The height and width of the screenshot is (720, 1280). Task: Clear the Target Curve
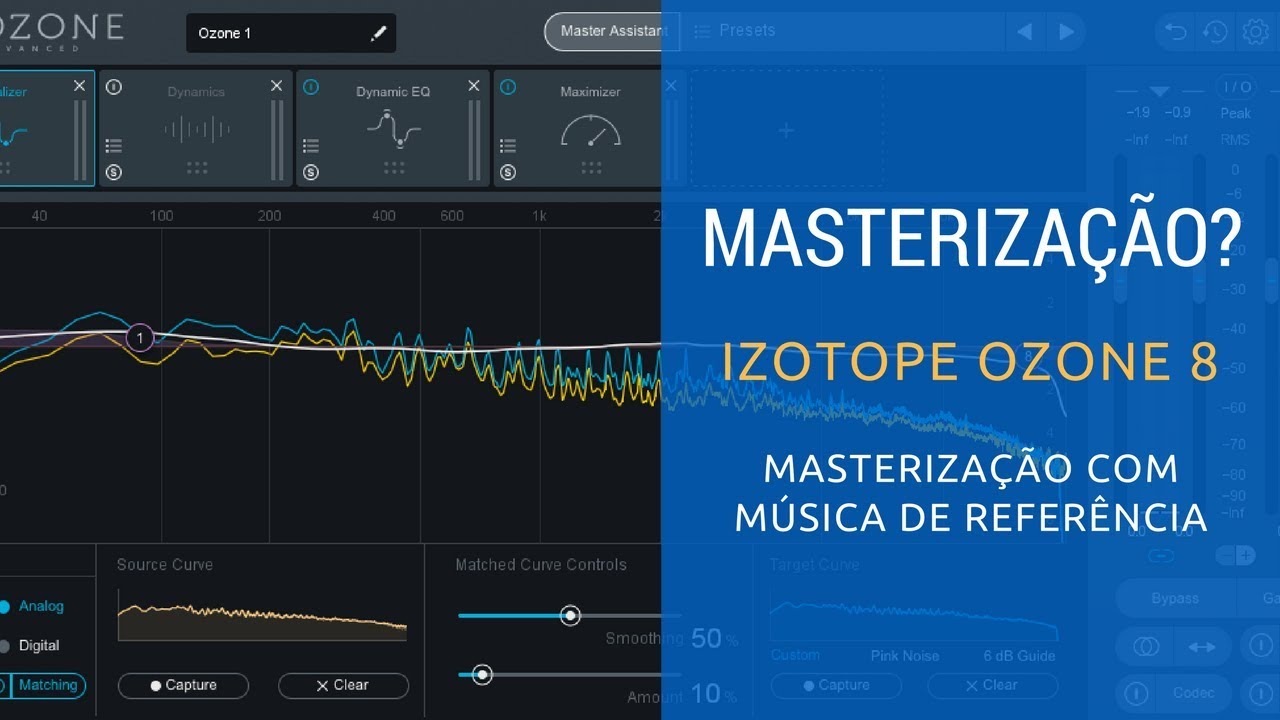(992, 685)
